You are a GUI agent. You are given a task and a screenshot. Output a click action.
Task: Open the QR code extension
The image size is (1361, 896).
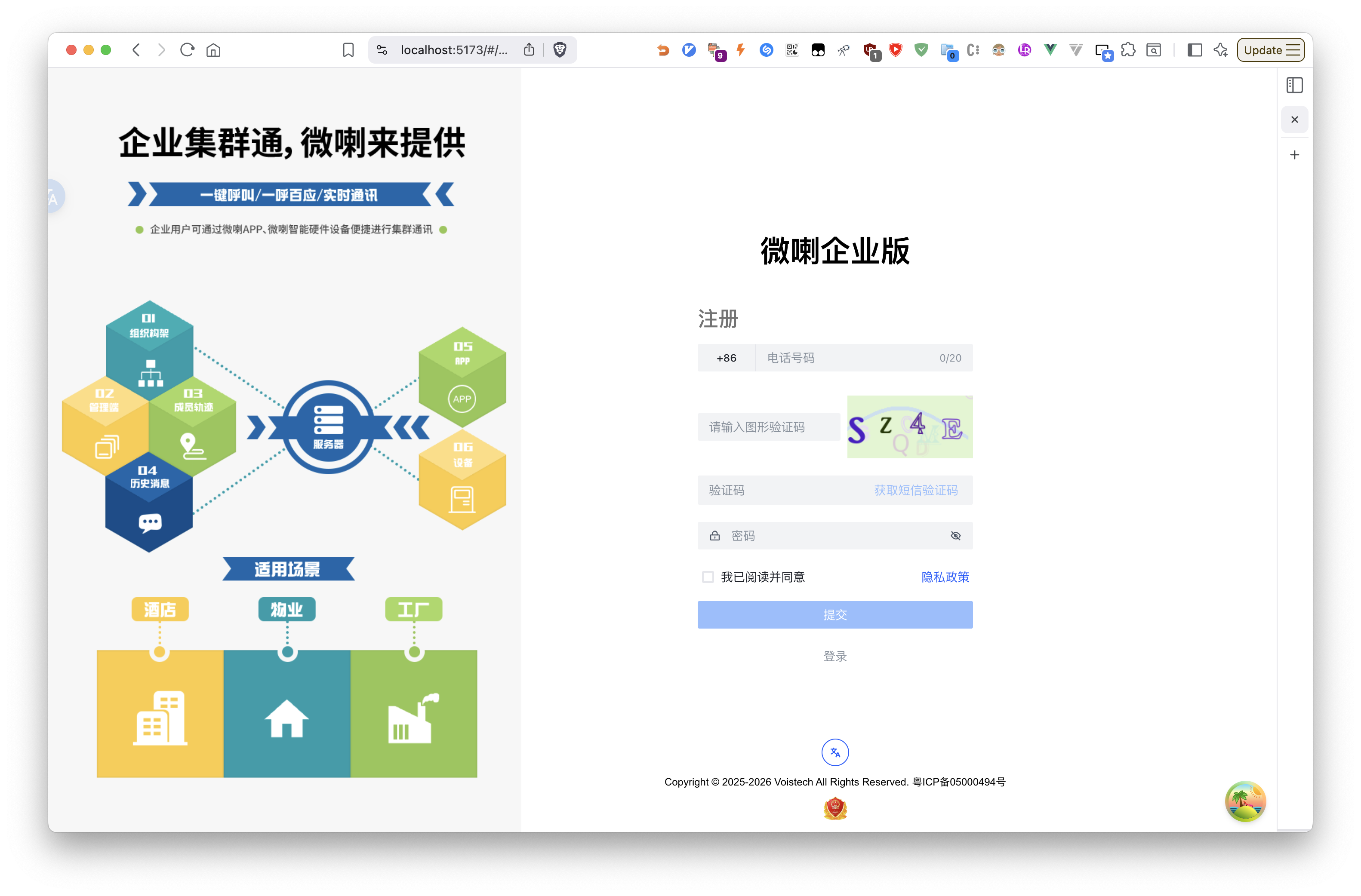(x=792, y=50)
